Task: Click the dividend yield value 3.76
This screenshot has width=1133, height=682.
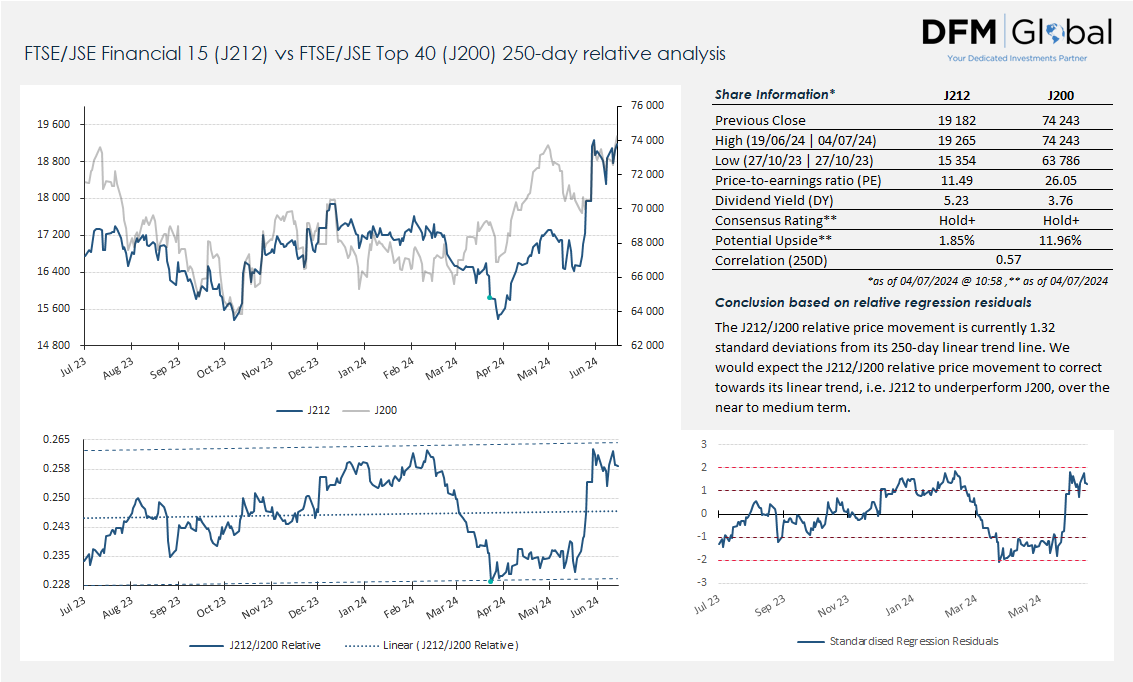Action: click(x=1061, y=201)
